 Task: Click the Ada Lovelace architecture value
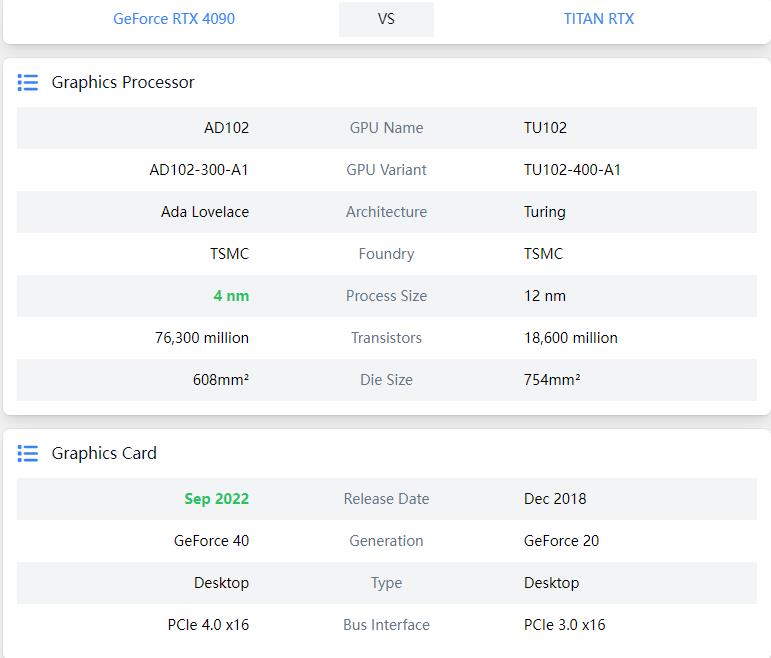pos(205,212)
